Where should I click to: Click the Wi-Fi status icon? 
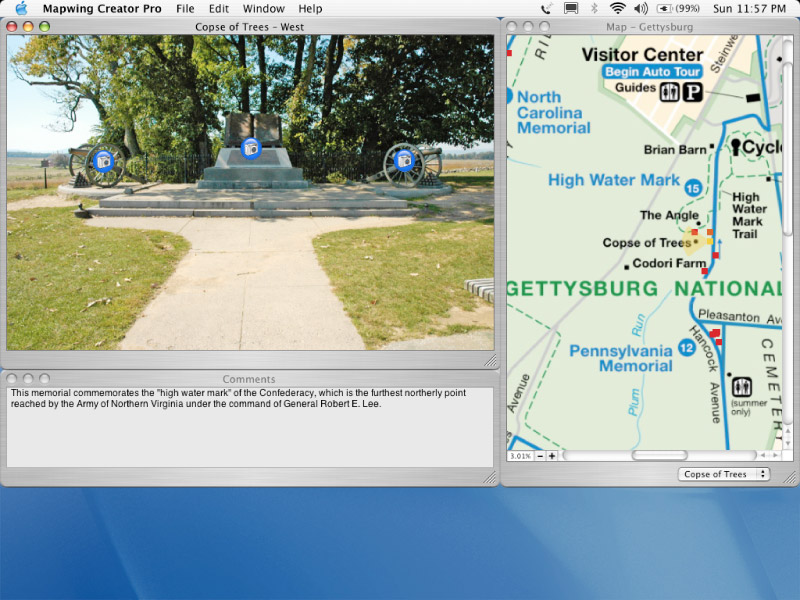coord(617,8)
